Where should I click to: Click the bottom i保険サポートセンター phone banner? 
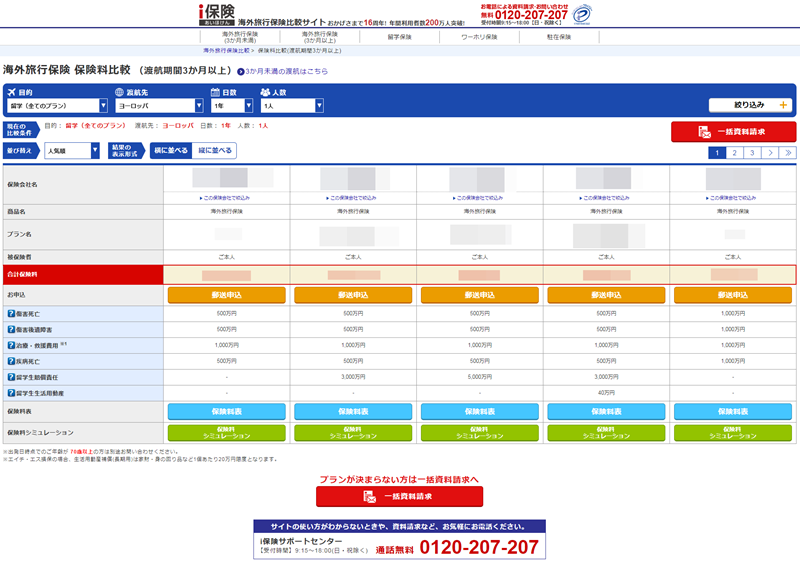(399, 540)
